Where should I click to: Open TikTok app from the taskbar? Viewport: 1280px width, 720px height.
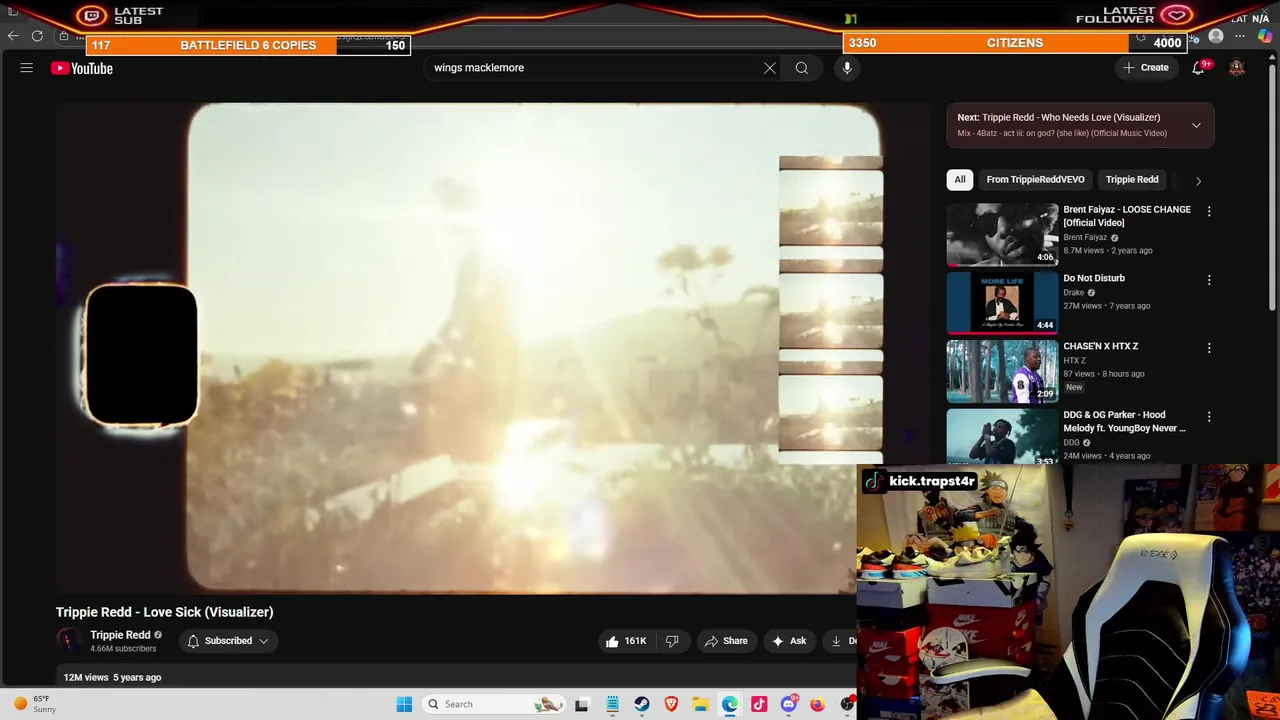759,704
